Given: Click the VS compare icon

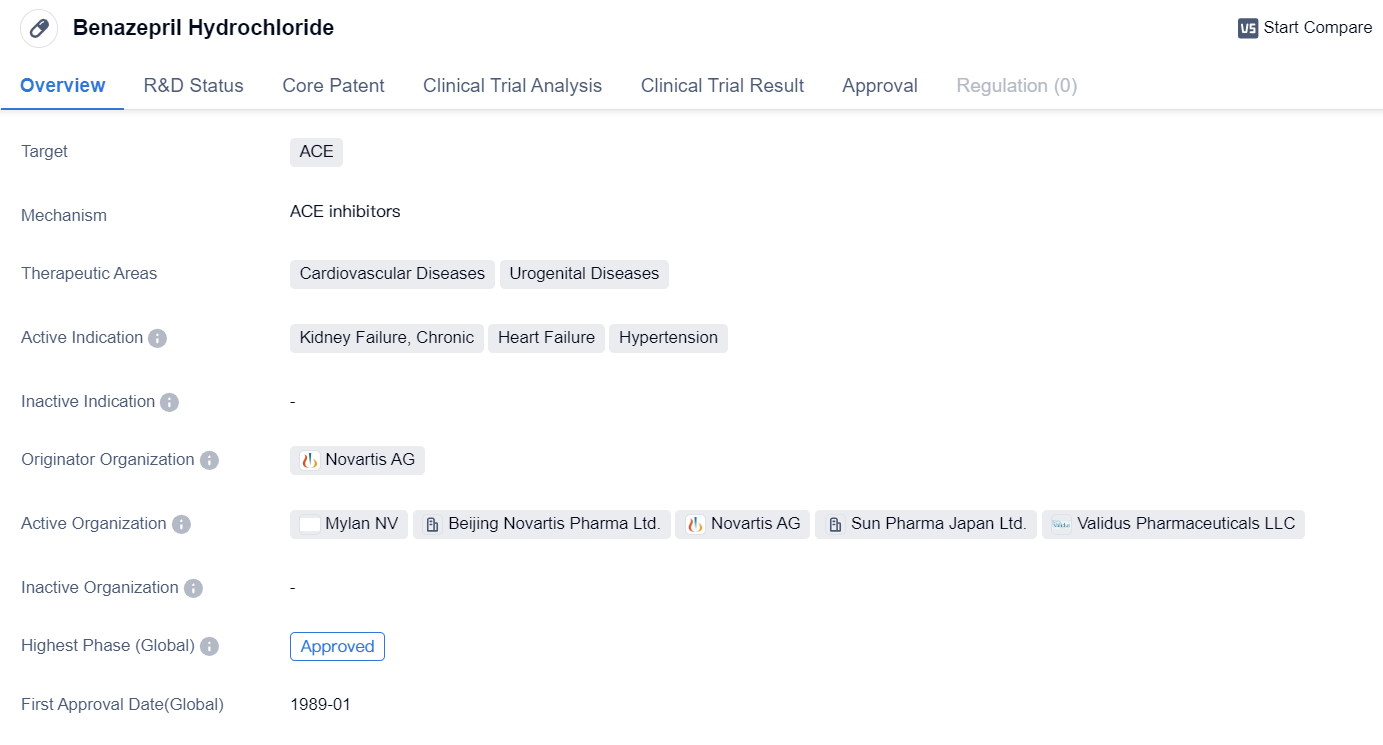Looking at the screenshot, I should 1247,28.
